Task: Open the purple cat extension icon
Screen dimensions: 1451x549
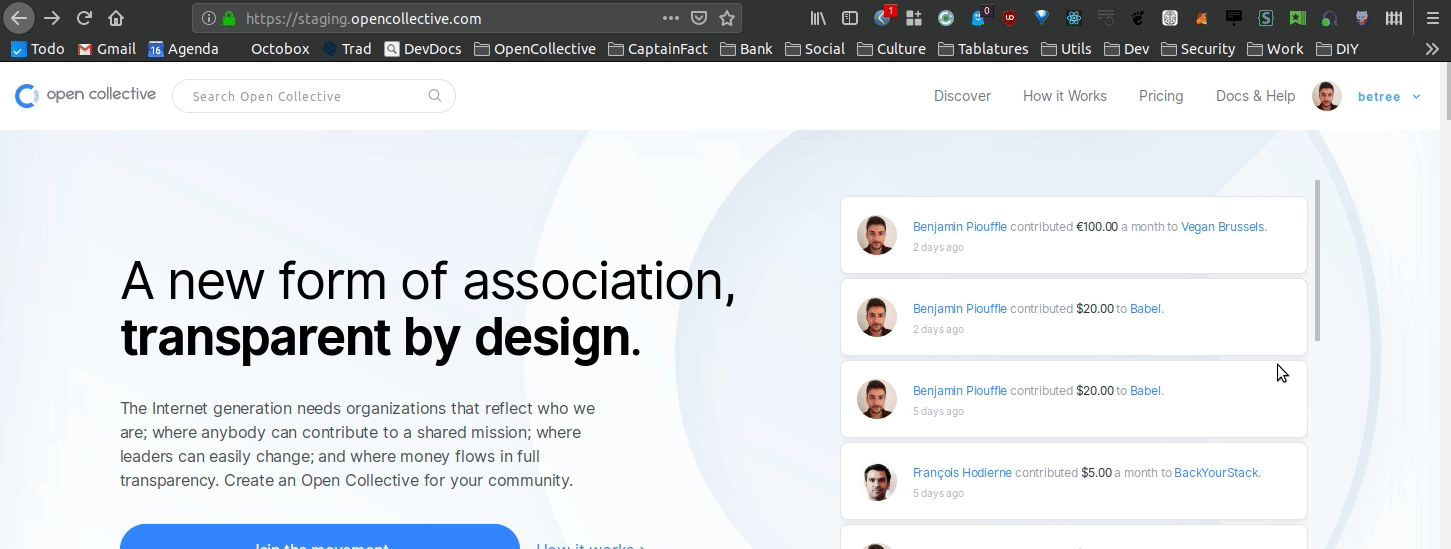Action: (1362, 18)
